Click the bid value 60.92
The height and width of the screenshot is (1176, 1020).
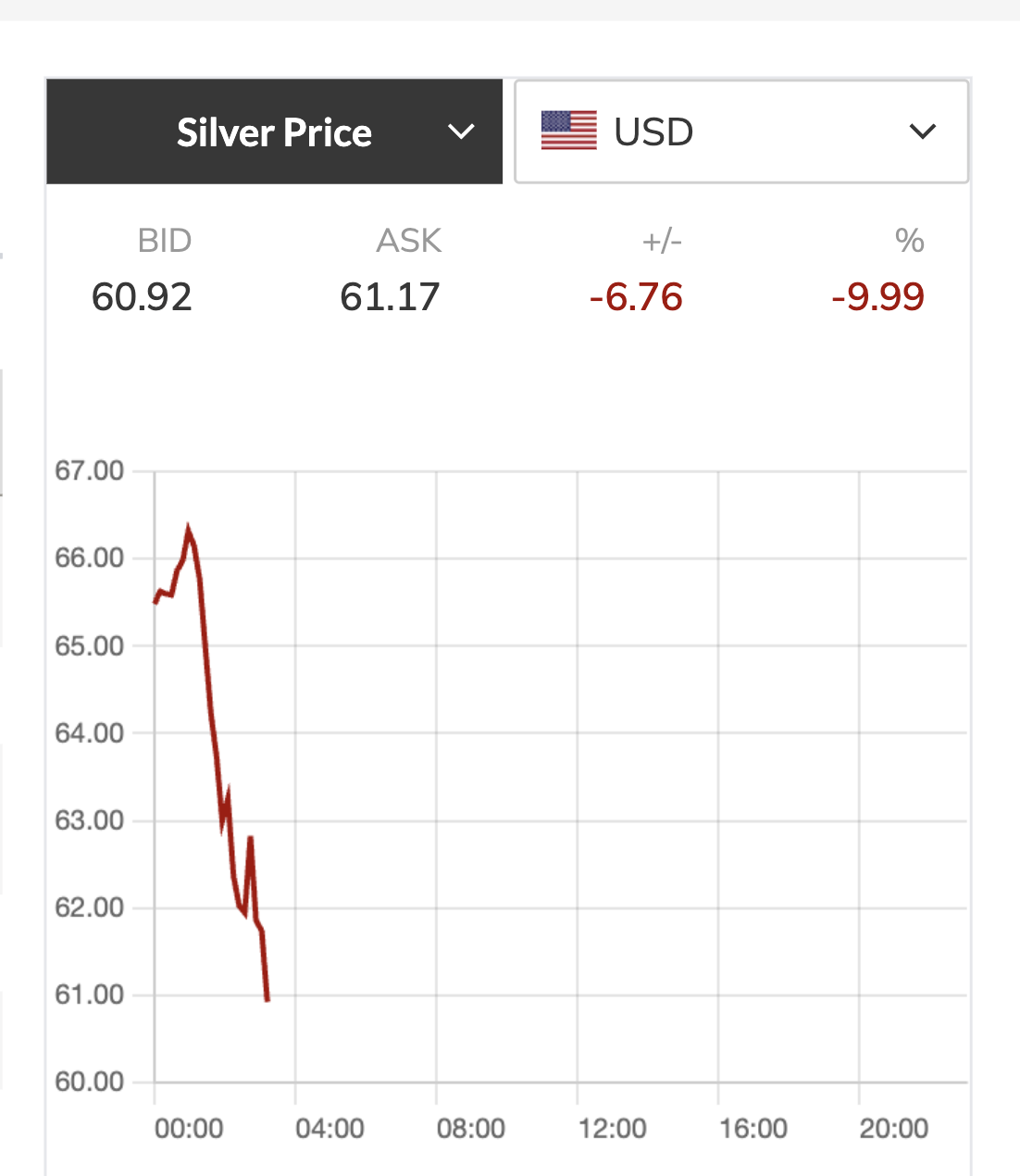pos(142,297)
